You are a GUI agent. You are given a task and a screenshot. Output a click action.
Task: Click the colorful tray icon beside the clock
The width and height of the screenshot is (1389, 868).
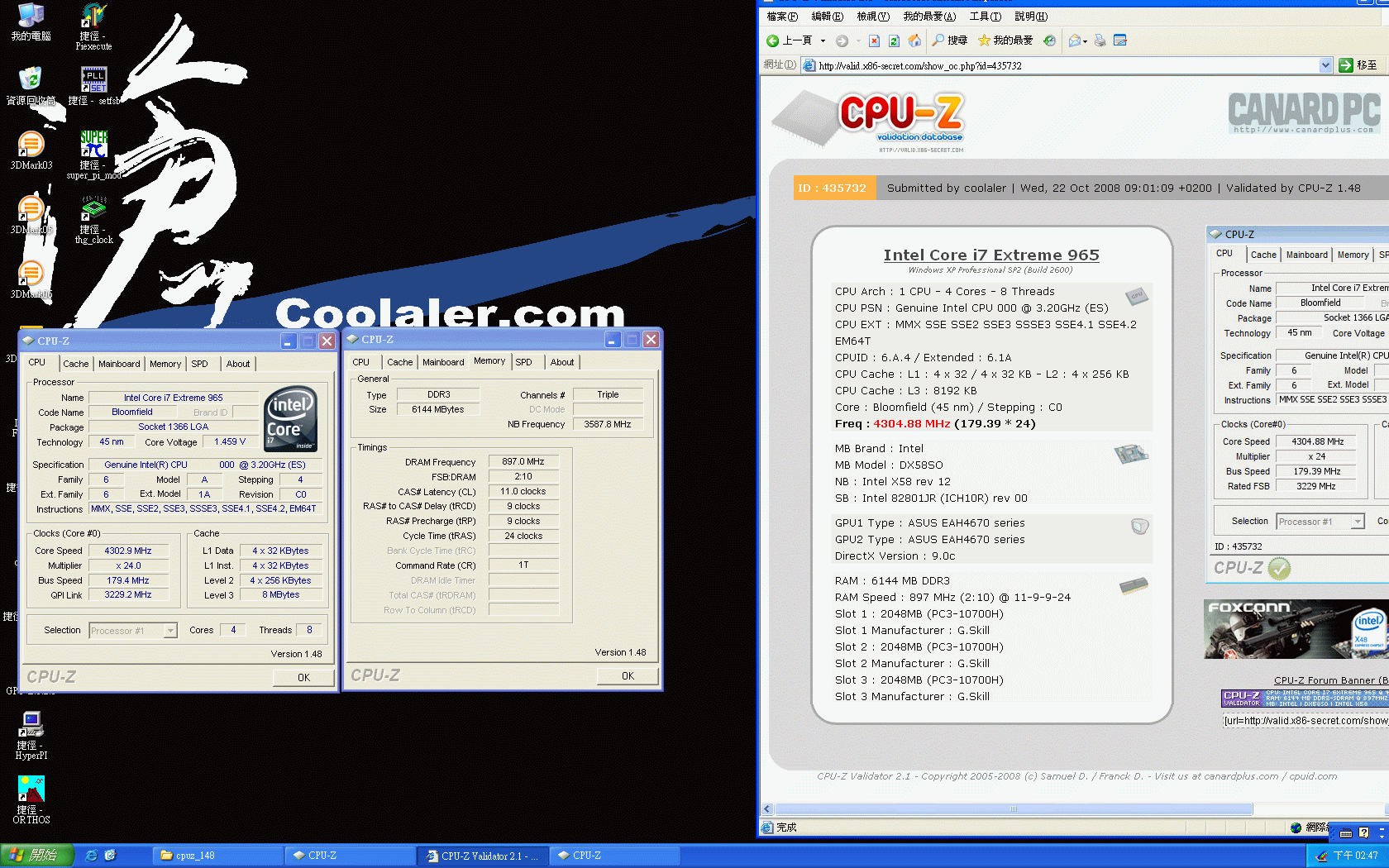[1322, 856]
